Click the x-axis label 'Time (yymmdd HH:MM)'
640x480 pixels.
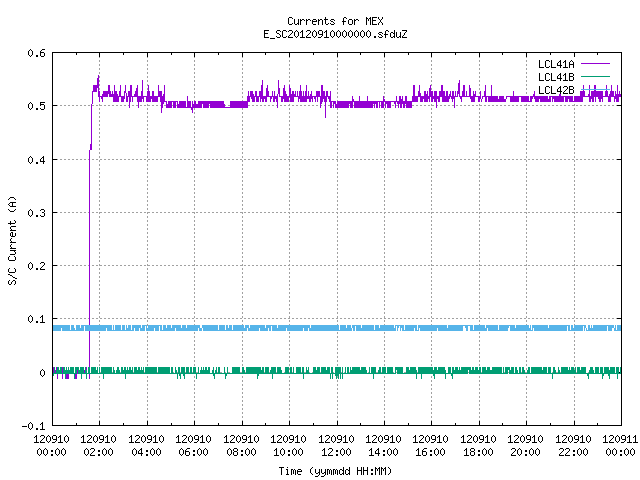pyautogui.click(x=335, y=471)
